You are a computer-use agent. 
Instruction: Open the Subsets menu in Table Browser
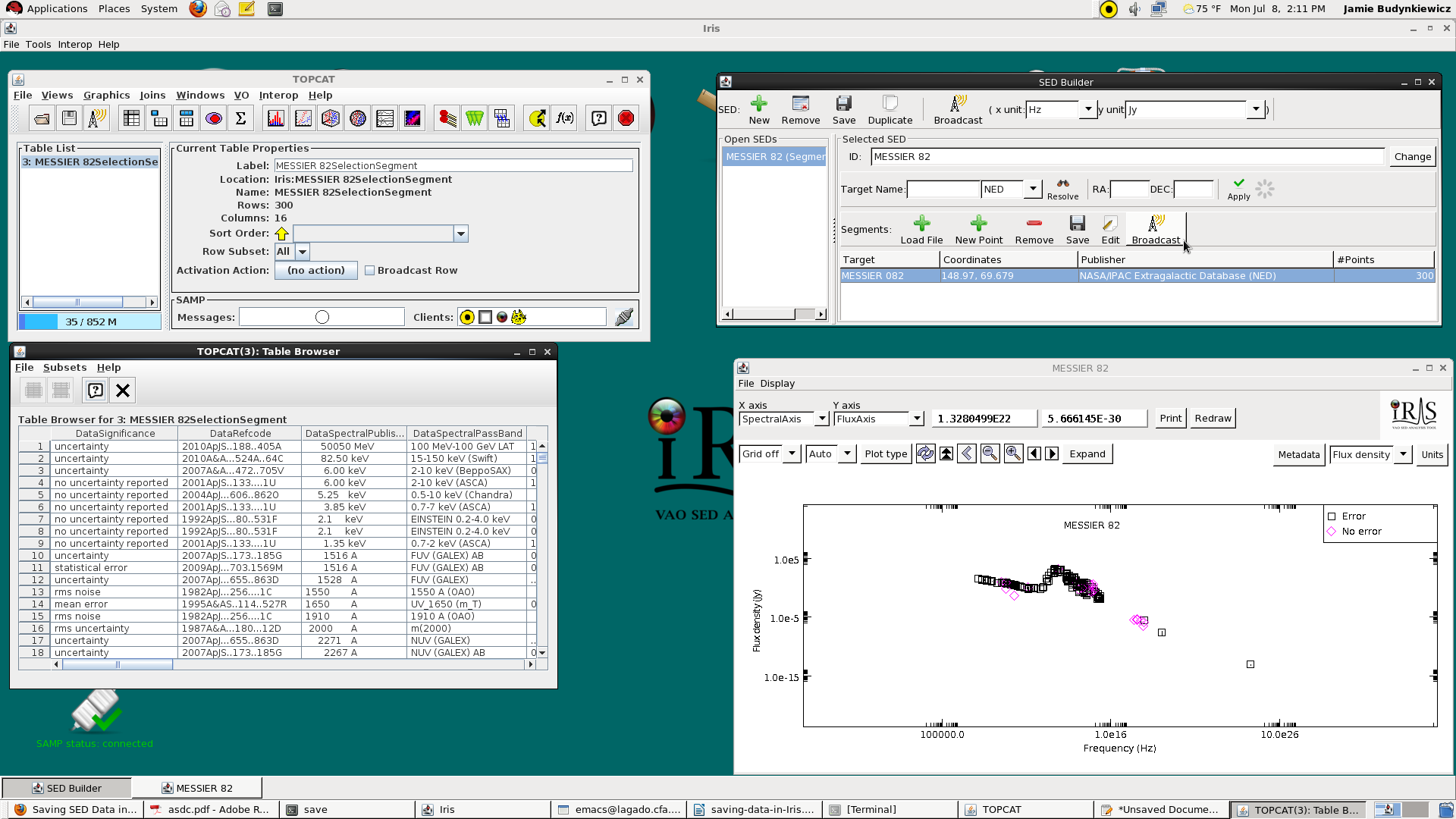click(64, 368)
